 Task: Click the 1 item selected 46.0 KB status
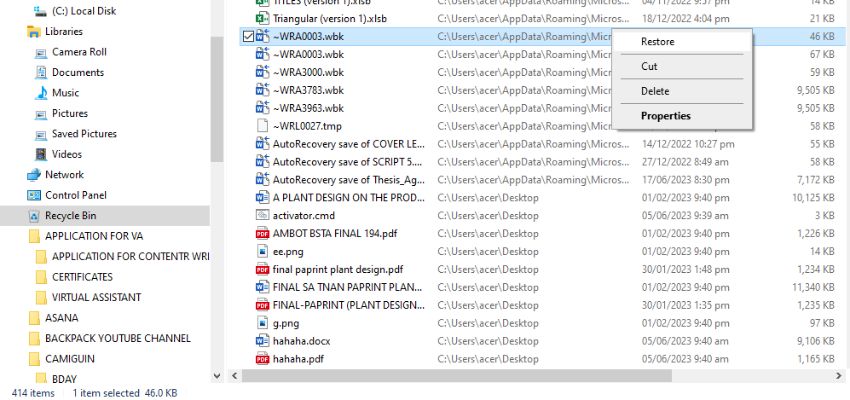(x=124, y=393)
